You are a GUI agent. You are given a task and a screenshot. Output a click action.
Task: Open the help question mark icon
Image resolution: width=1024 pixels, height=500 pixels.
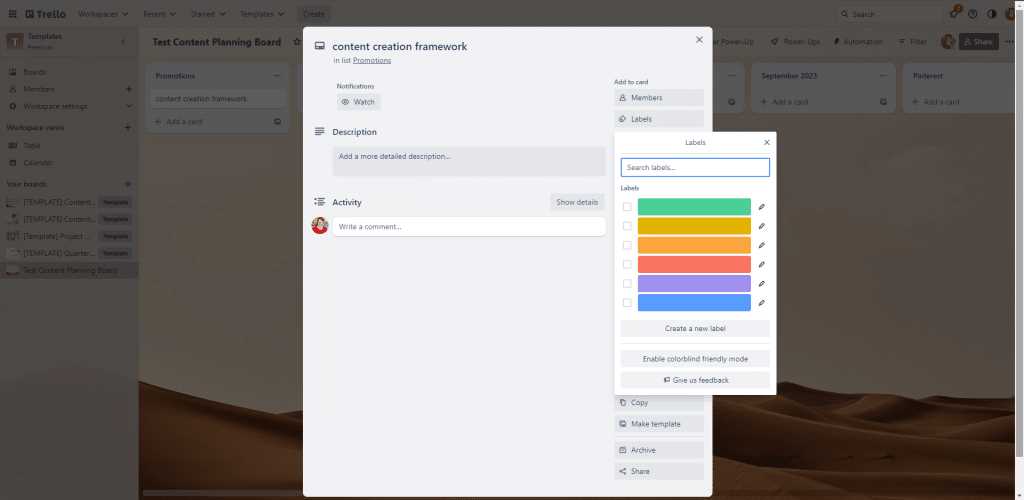pos(972,14)
